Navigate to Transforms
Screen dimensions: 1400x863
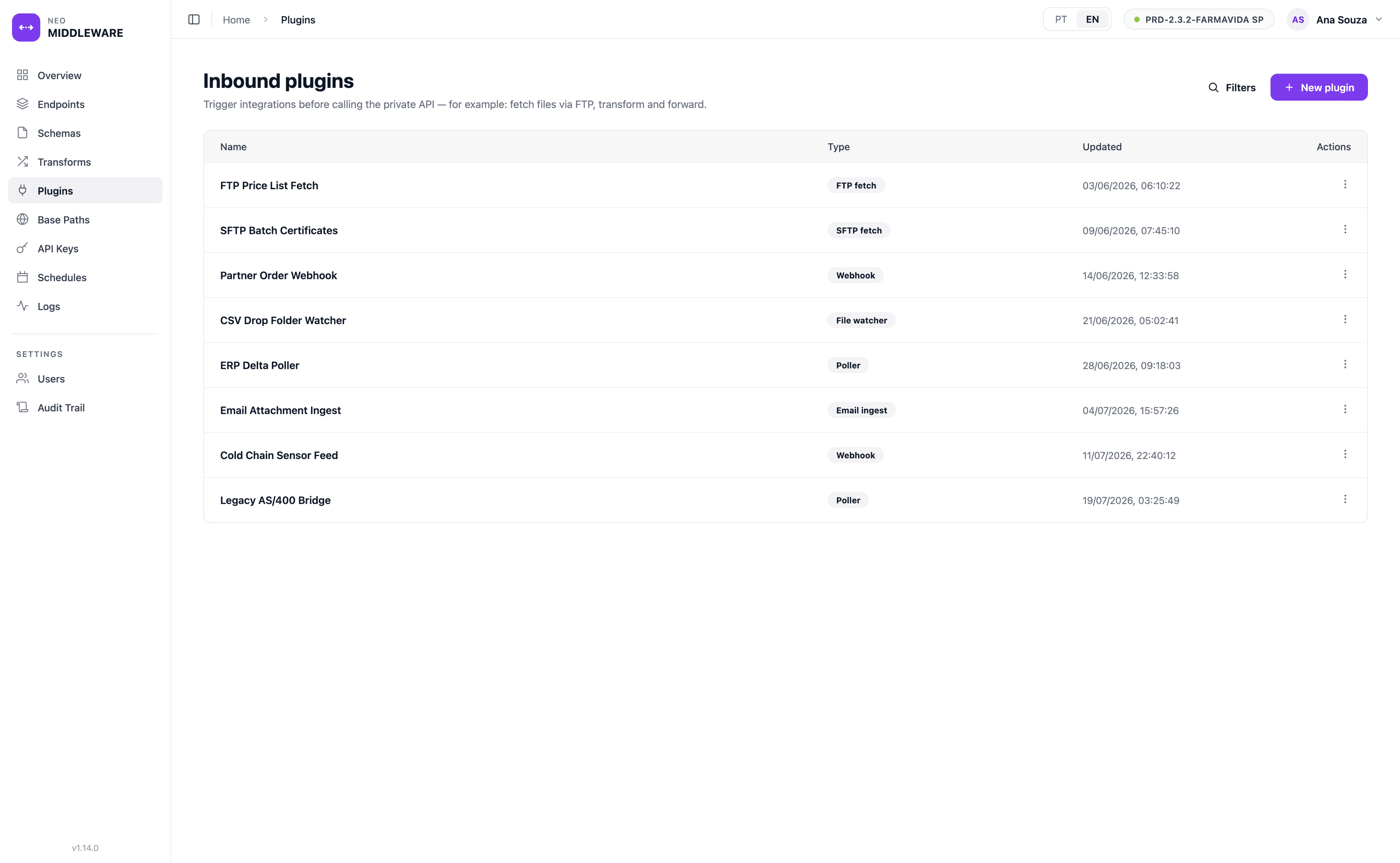pos(85,162)
